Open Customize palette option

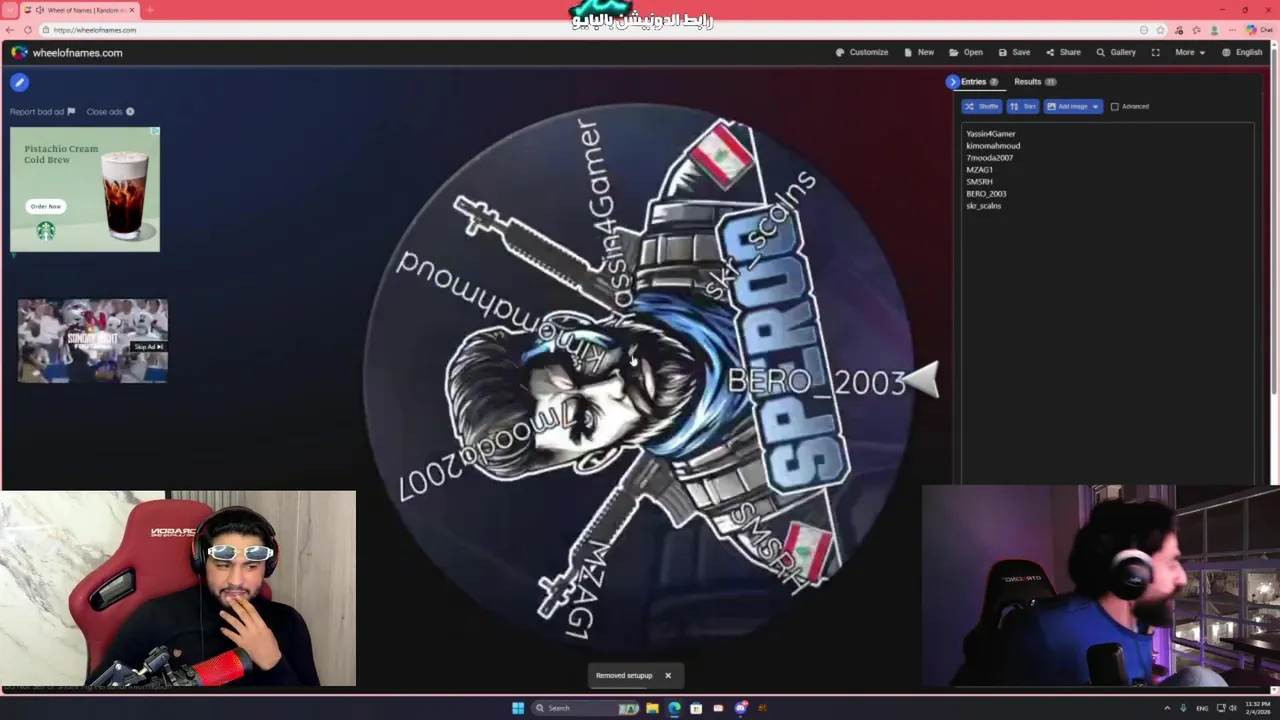click(x=862, y=52)
